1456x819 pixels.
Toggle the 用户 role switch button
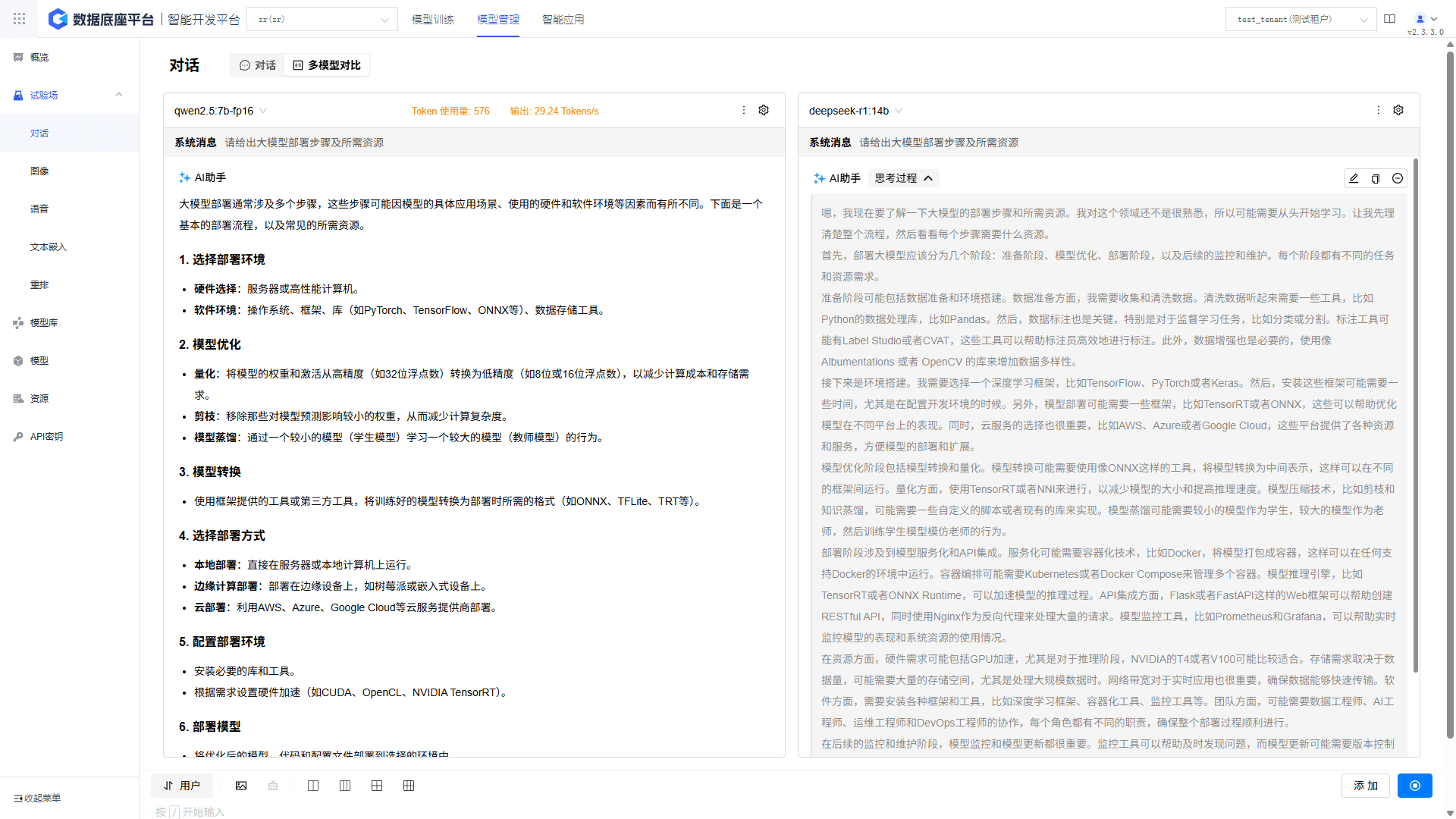(182, 786)
